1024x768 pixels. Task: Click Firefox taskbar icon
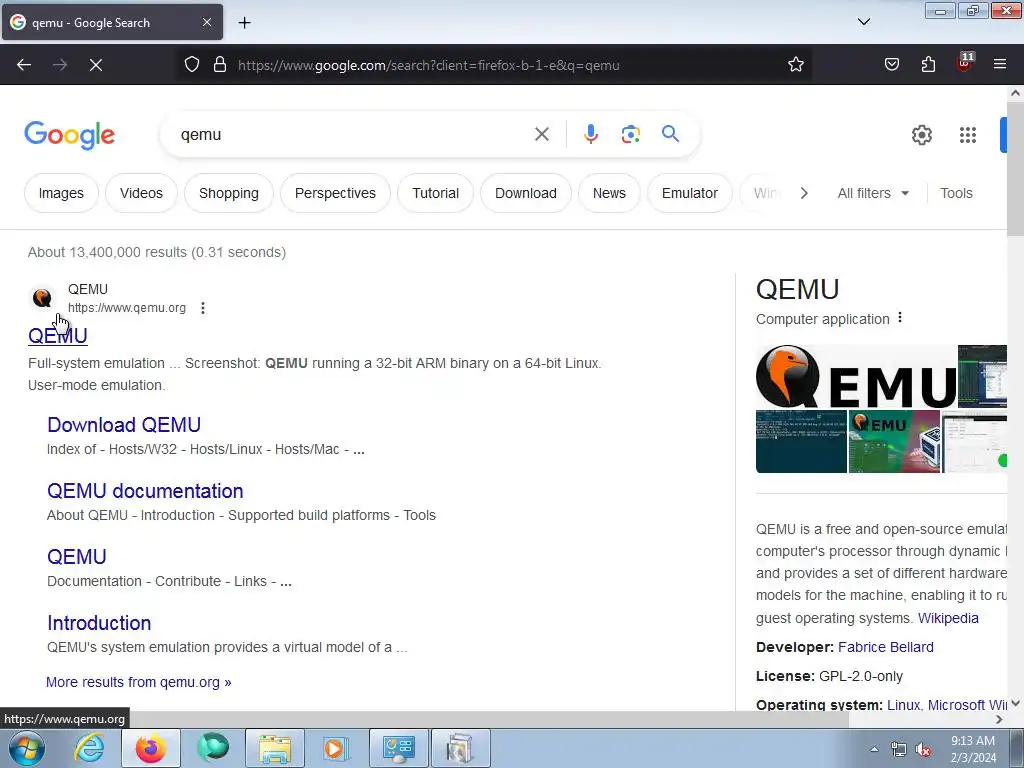click(150, 748)
